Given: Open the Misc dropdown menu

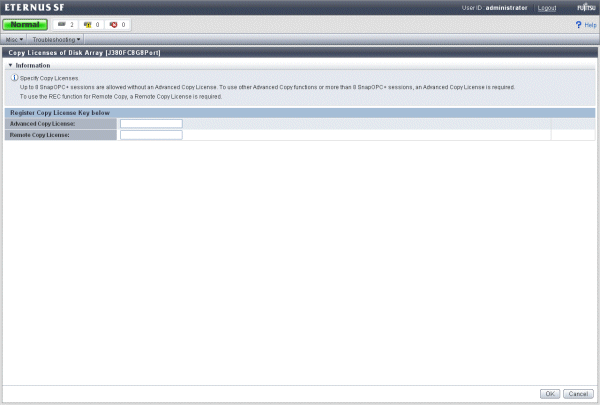Looking at the screenshot, I should click(14, 39).
